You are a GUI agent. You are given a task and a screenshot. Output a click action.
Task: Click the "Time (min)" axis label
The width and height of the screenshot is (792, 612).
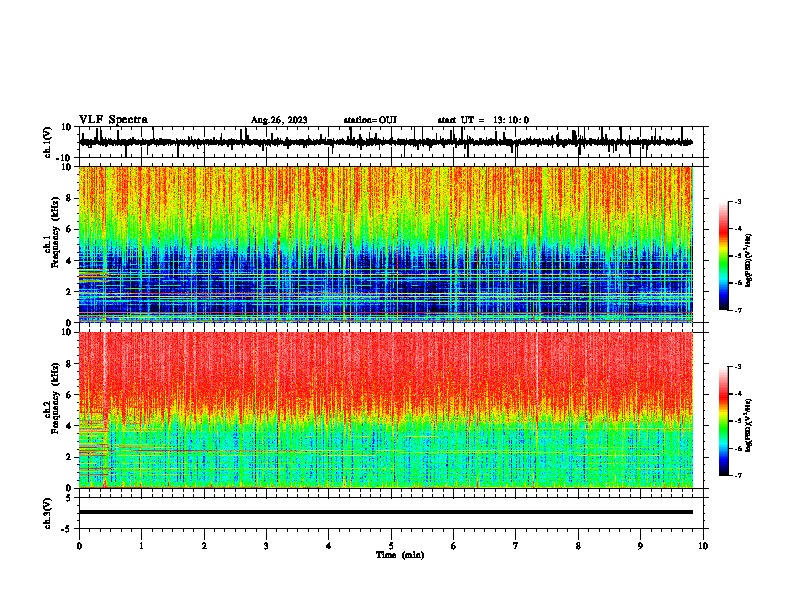click(x=400, y=555)
